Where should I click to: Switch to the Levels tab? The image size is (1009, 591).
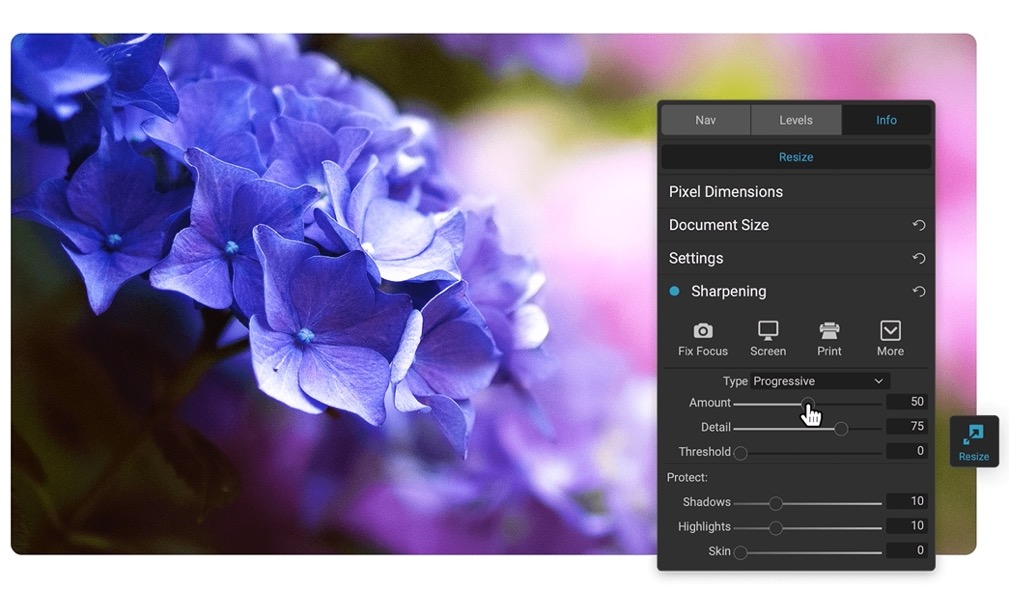[x=795, y=119]
